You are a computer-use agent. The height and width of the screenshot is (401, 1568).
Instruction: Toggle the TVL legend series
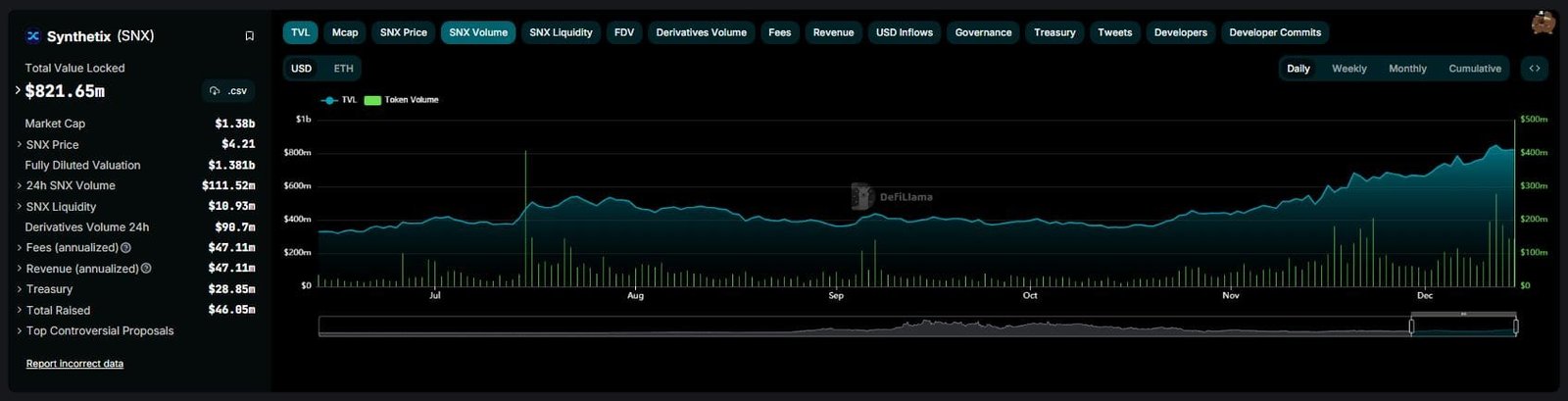(x=339, y=100)
